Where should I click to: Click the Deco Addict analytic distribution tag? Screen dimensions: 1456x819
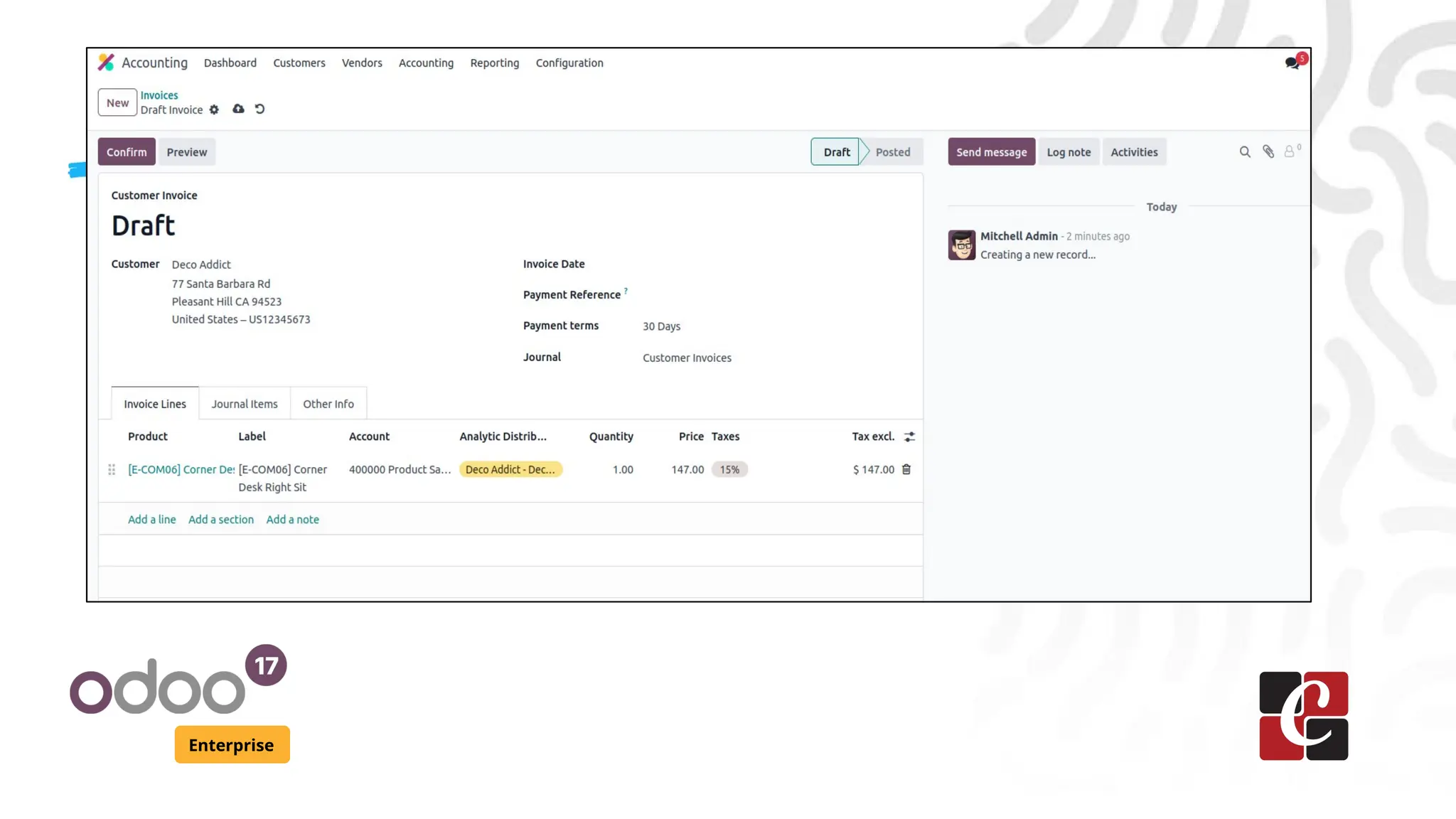(x=510, y=469)
